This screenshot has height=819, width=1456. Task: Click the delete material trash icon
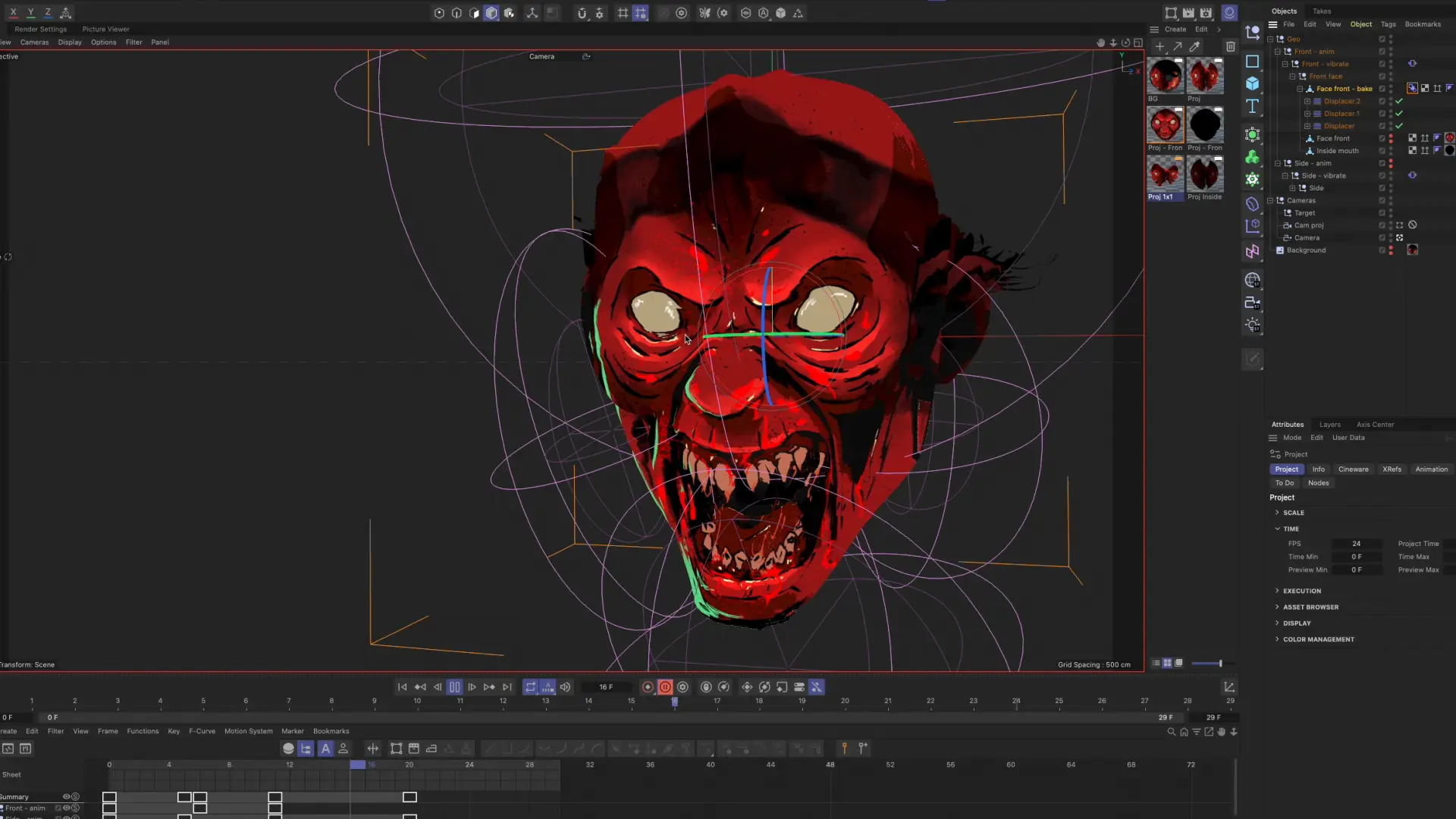[1230, 46]
